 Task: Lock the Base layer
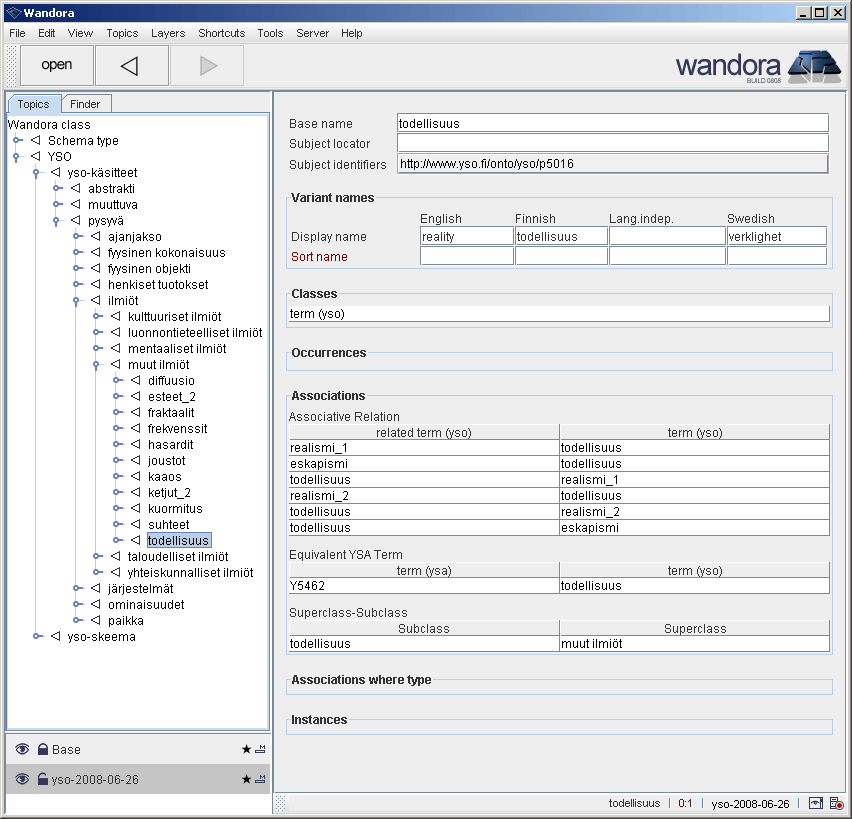[42, 749]
